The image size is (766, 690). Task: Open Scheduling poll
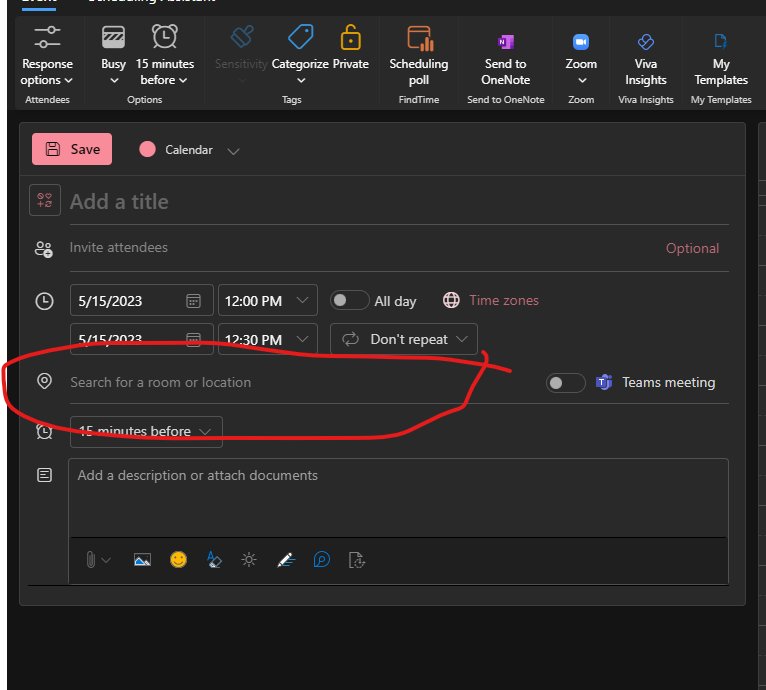(419, 56)
